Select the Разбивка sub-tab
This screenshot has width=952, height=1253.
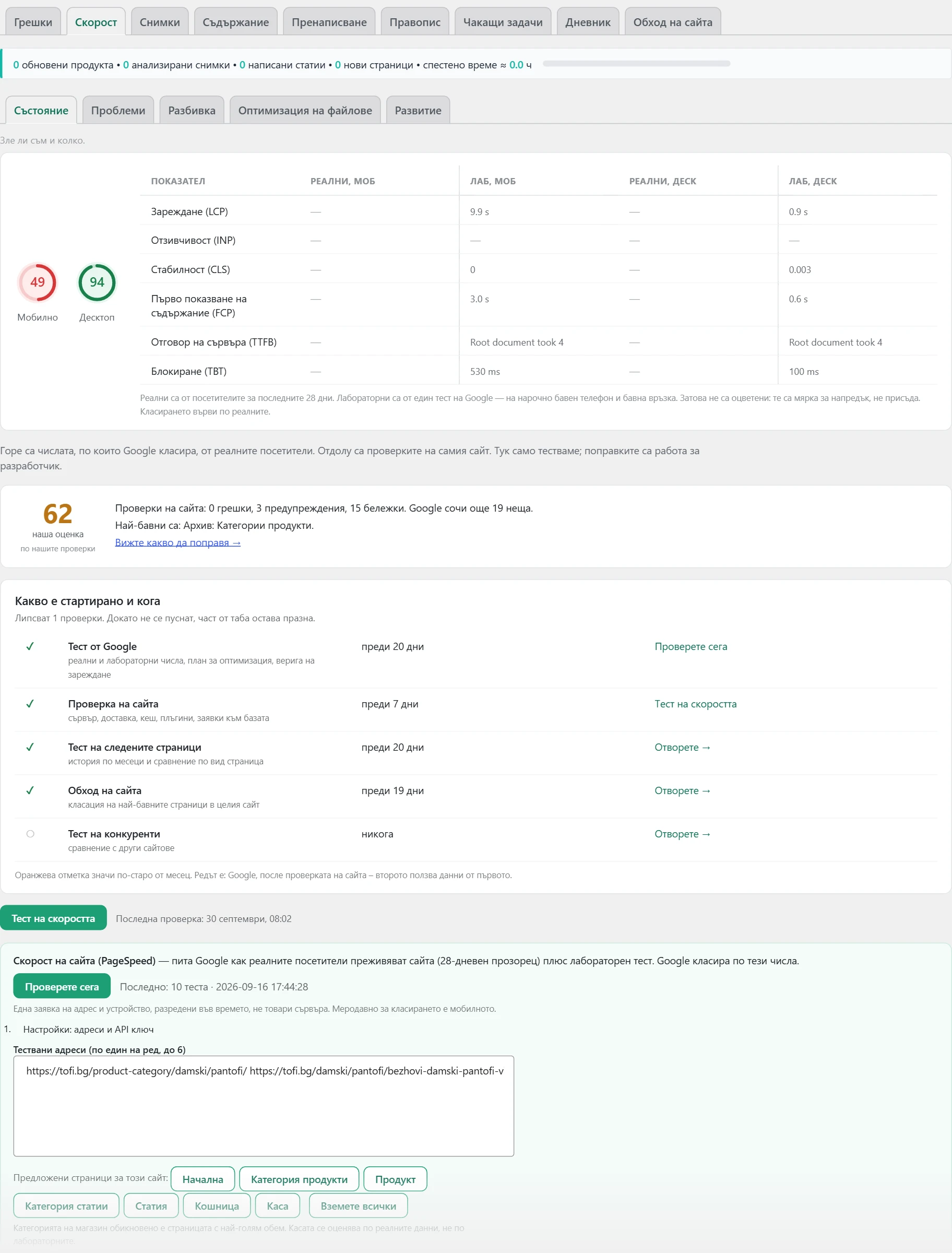(192, 110)
